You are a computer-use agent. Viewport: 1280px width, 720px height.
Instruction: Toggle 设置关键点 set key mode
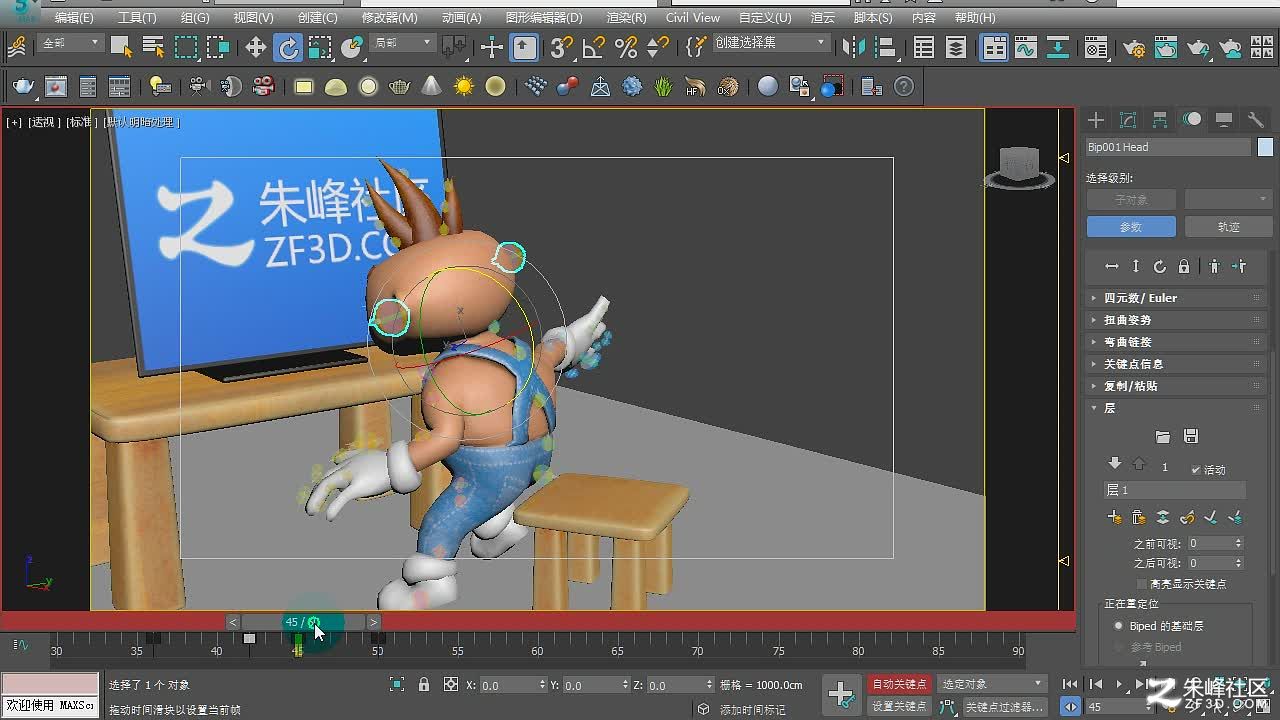(x=899, y=706)
